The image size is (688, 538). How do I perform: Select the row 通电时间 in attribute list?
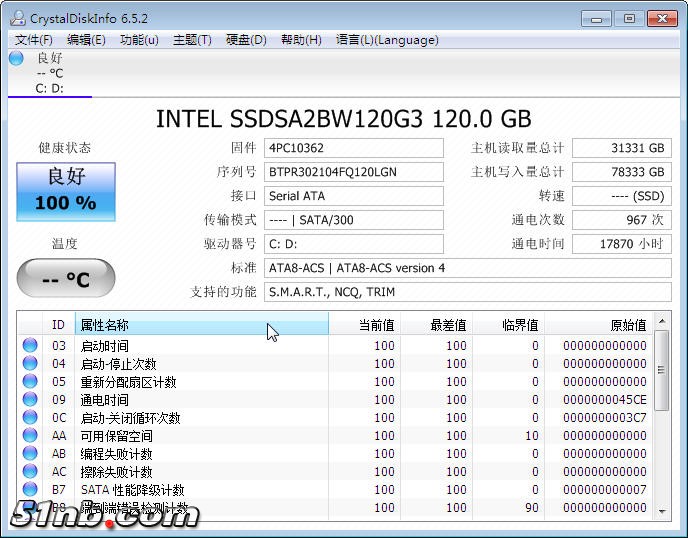[335, 399]
